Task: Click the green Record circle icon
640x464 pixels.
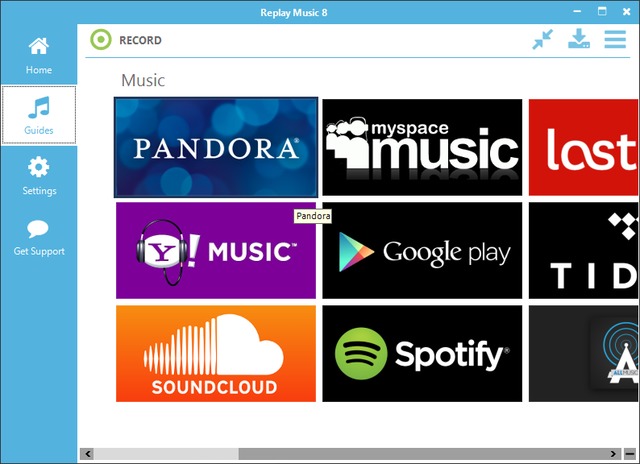Action: coord(100,41)
